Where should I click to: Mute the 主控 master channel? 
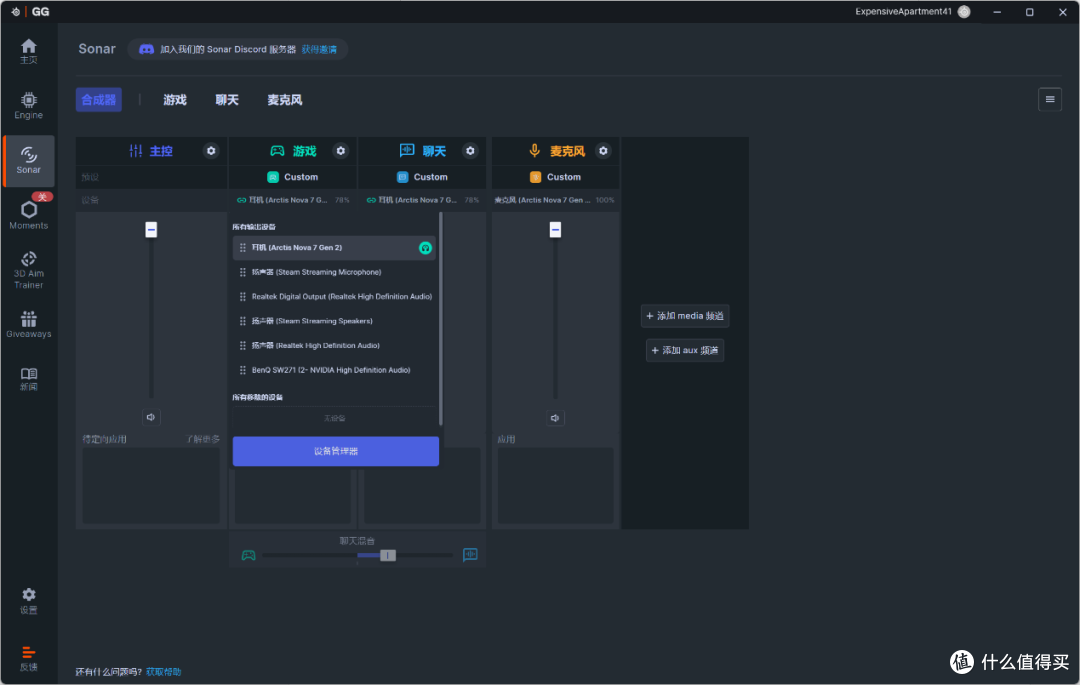[x=151, y=417]
